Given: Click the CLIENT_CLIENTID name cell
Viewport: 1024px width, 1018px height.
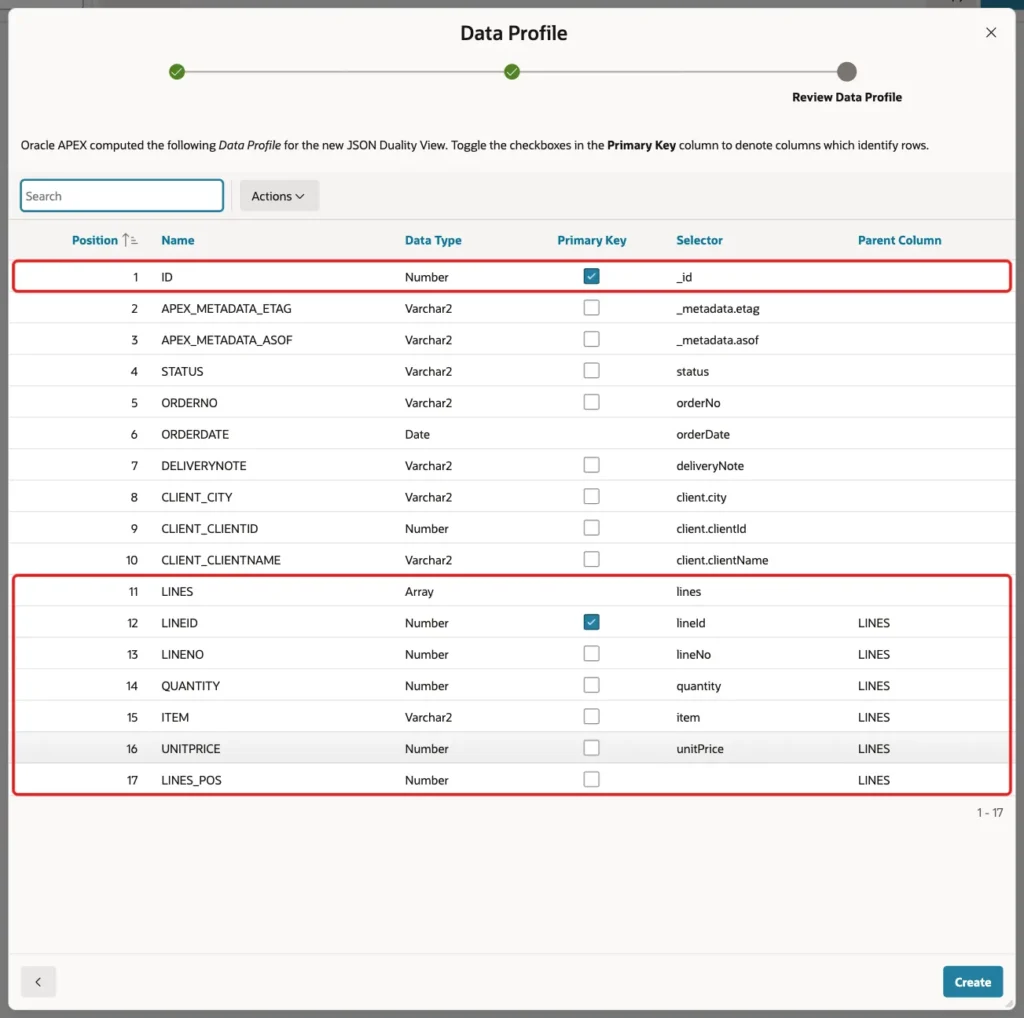Looking at the screenshot, I should click(210, 528).
